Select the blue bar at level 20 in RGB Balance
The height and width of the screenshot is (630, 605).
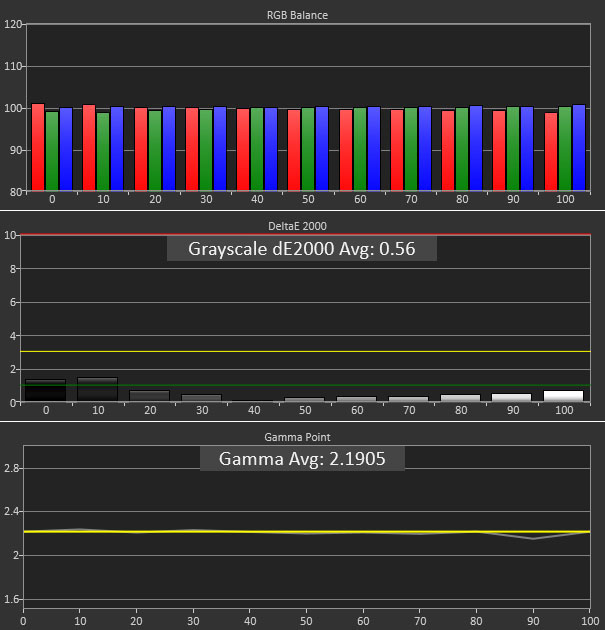pos(169,149)
